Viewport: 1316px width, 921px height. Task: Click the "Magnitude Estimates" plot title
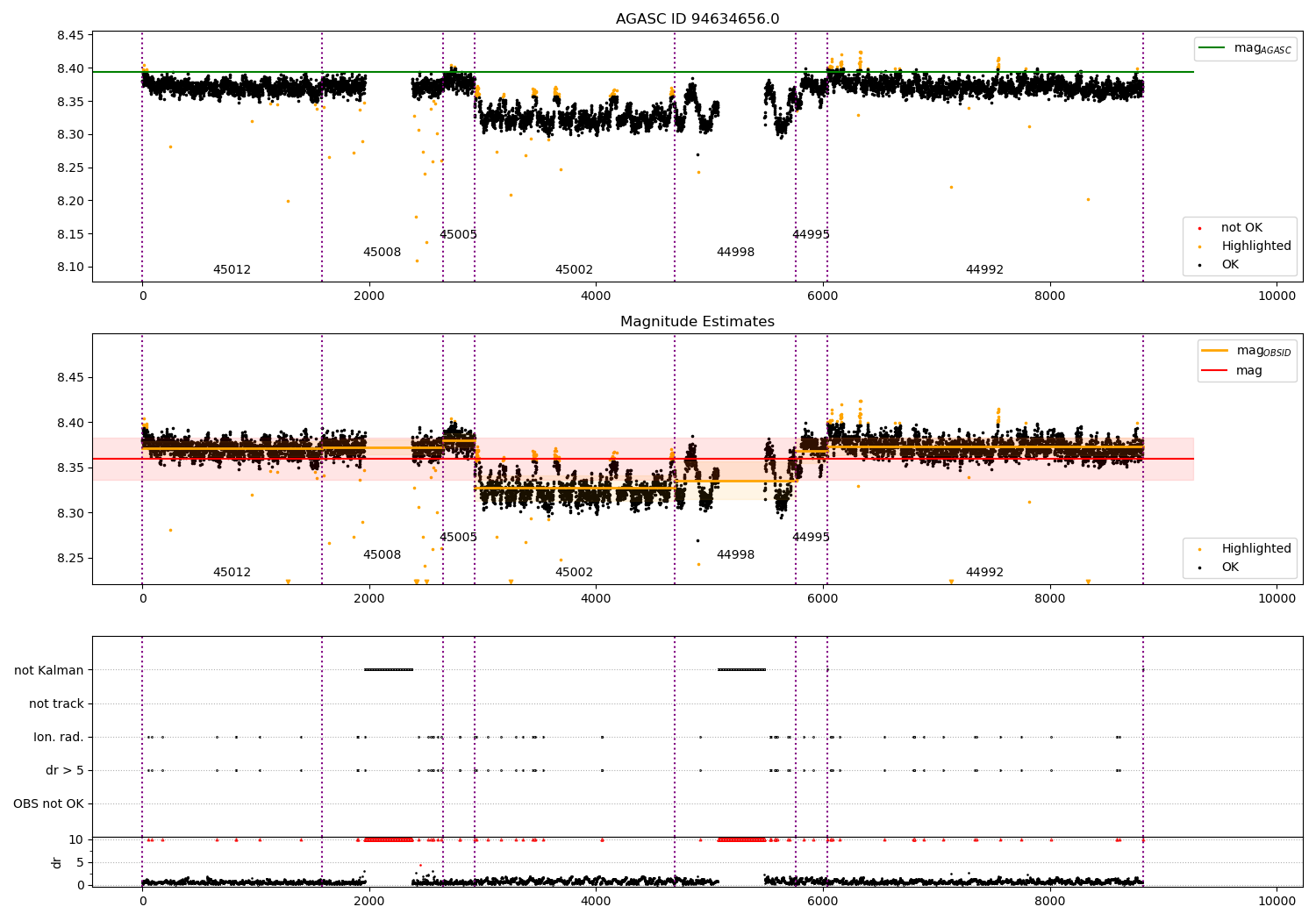click(697, 322)
